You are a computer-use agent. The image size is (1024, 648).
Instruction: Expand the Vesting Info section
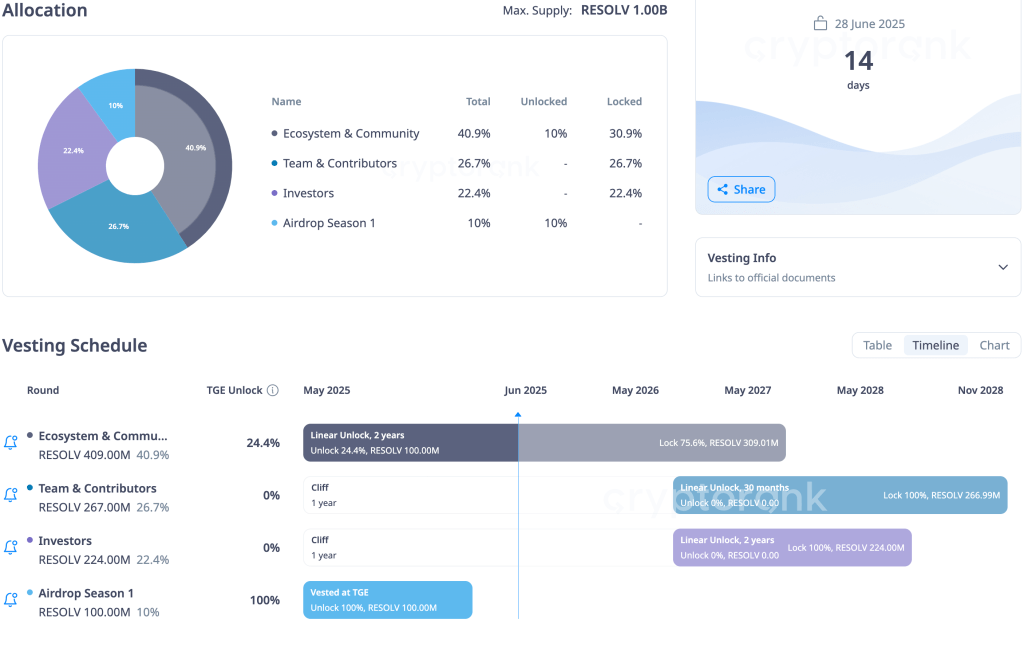coord(1002,266)
